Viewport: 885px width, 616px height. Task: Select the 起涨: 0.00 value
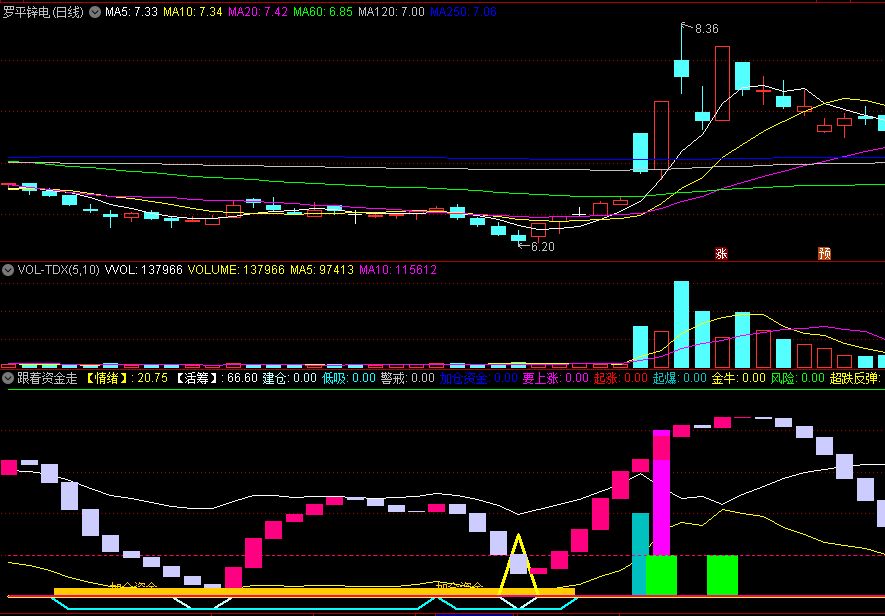(621, 378)
